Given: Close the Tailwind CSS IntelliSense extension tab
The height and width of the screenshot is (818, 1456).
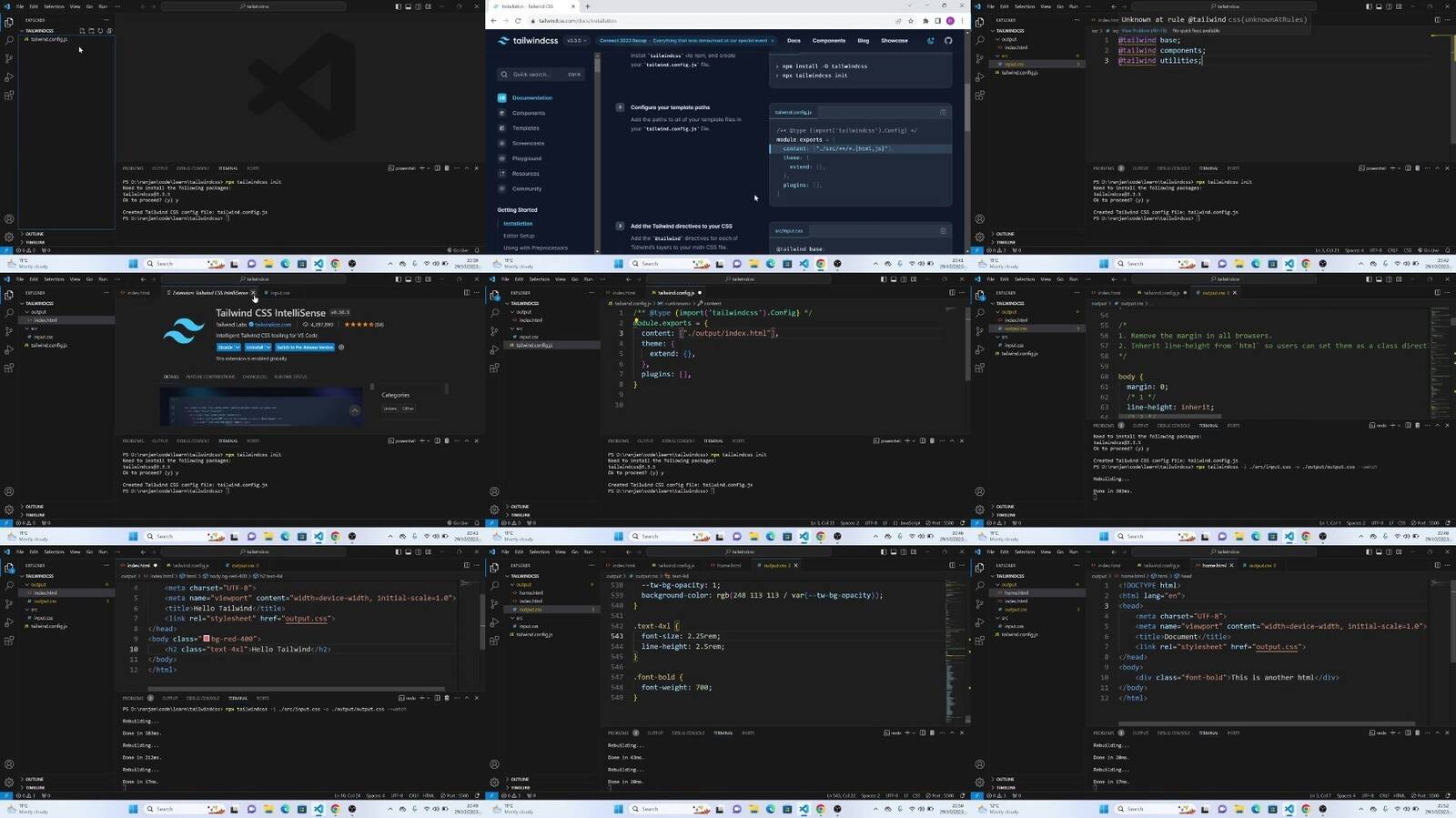Looking at the screenshot, I should pyautogui.click(x=253, y=292).
